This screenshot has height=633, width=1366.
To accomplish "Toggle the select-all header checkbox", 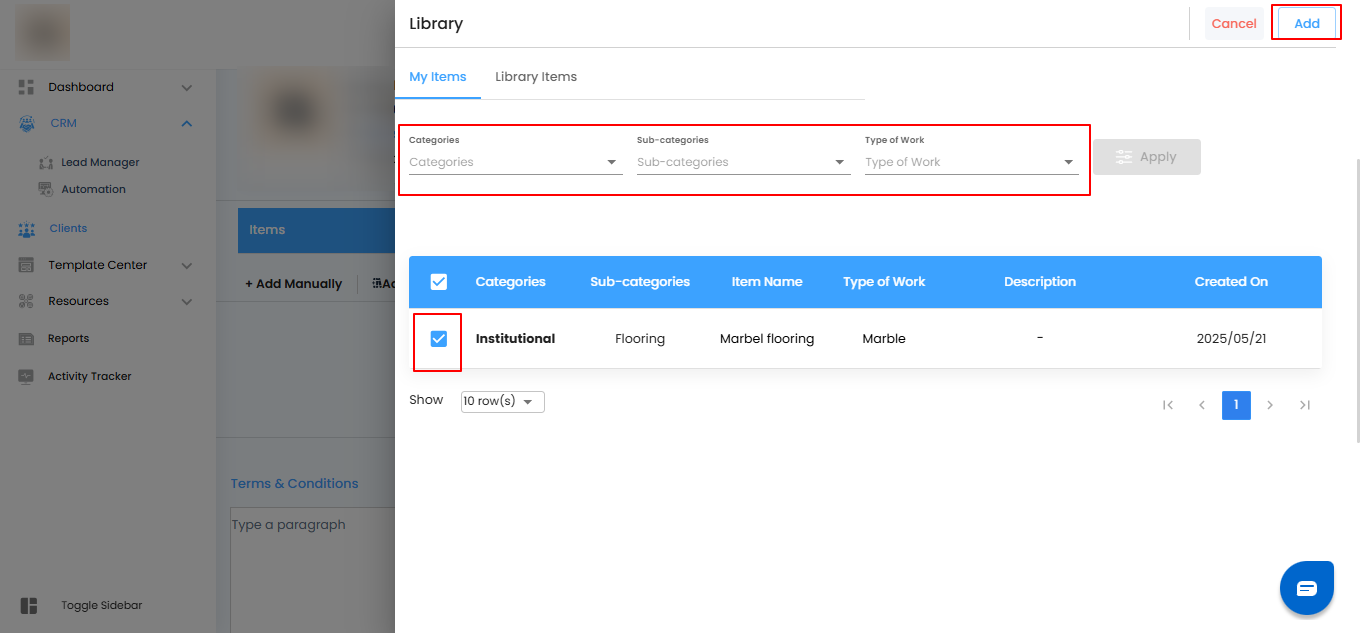I will point(439,282).
